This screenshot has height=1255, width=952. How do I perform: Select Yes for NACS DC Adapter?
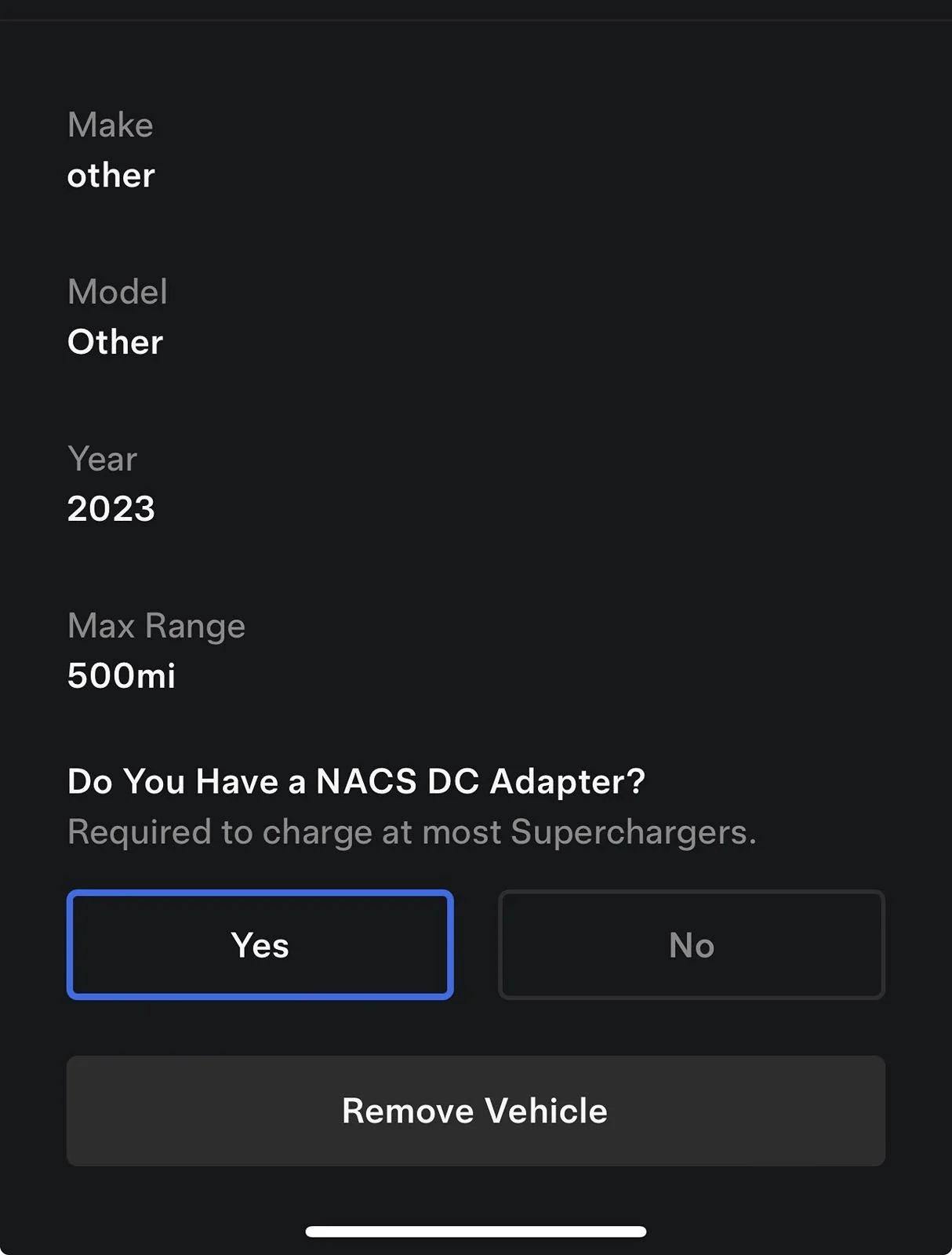[x=260, y=944]
